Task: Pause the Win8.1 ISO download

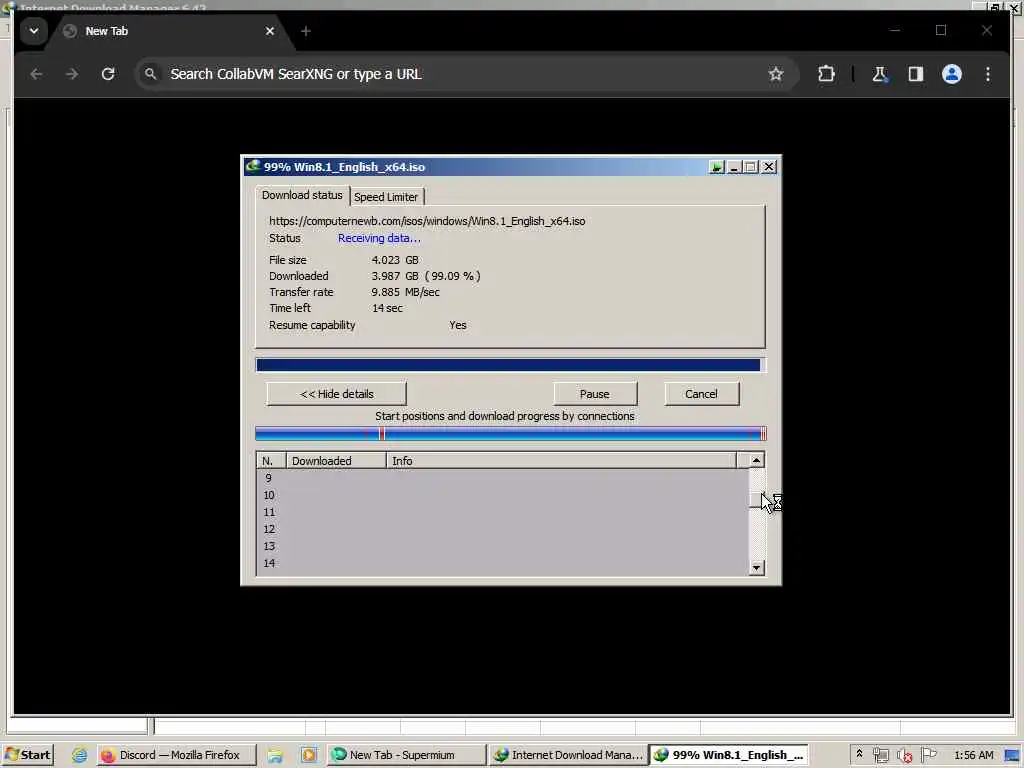Action: pyautogui.click(x=594, y=394)
